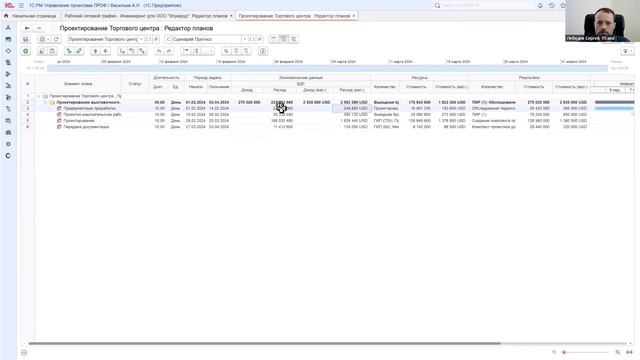640x360 pixels.
Task: Refresh the plan with the circular arrow
Action: 56,39
